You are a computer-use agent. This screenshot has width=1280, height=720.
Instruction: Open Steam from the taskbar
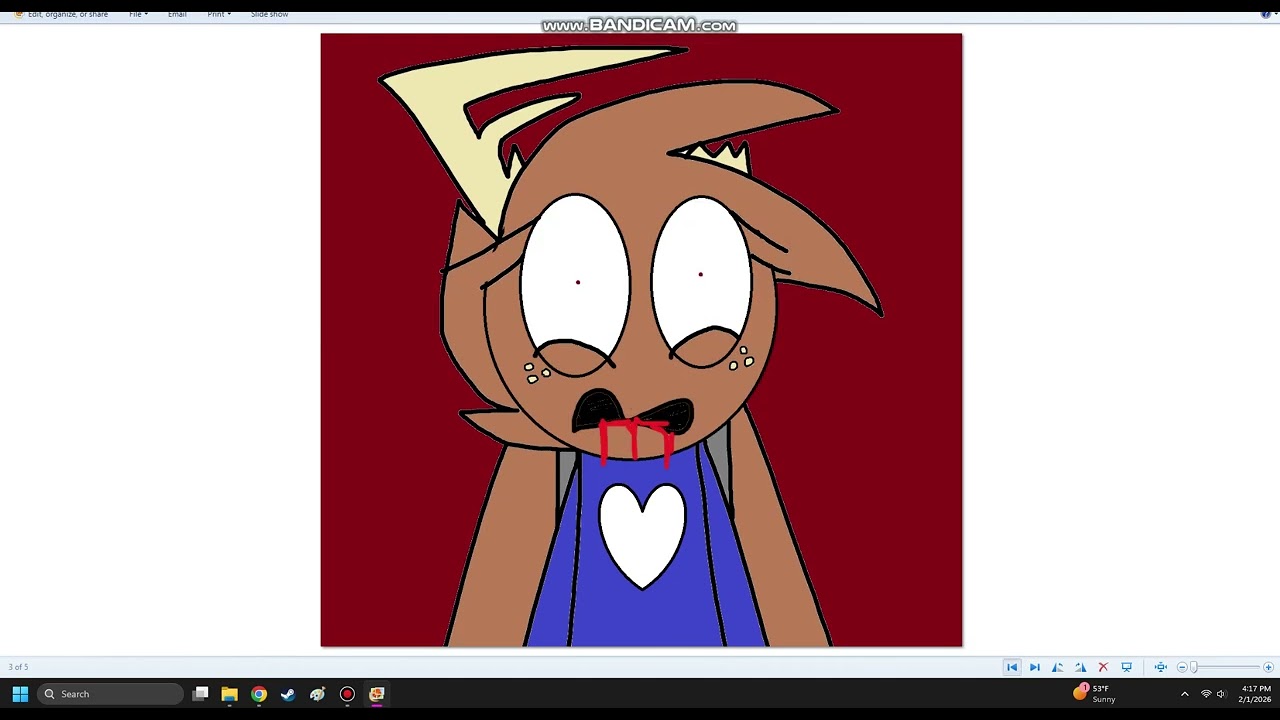pos(288,694)
